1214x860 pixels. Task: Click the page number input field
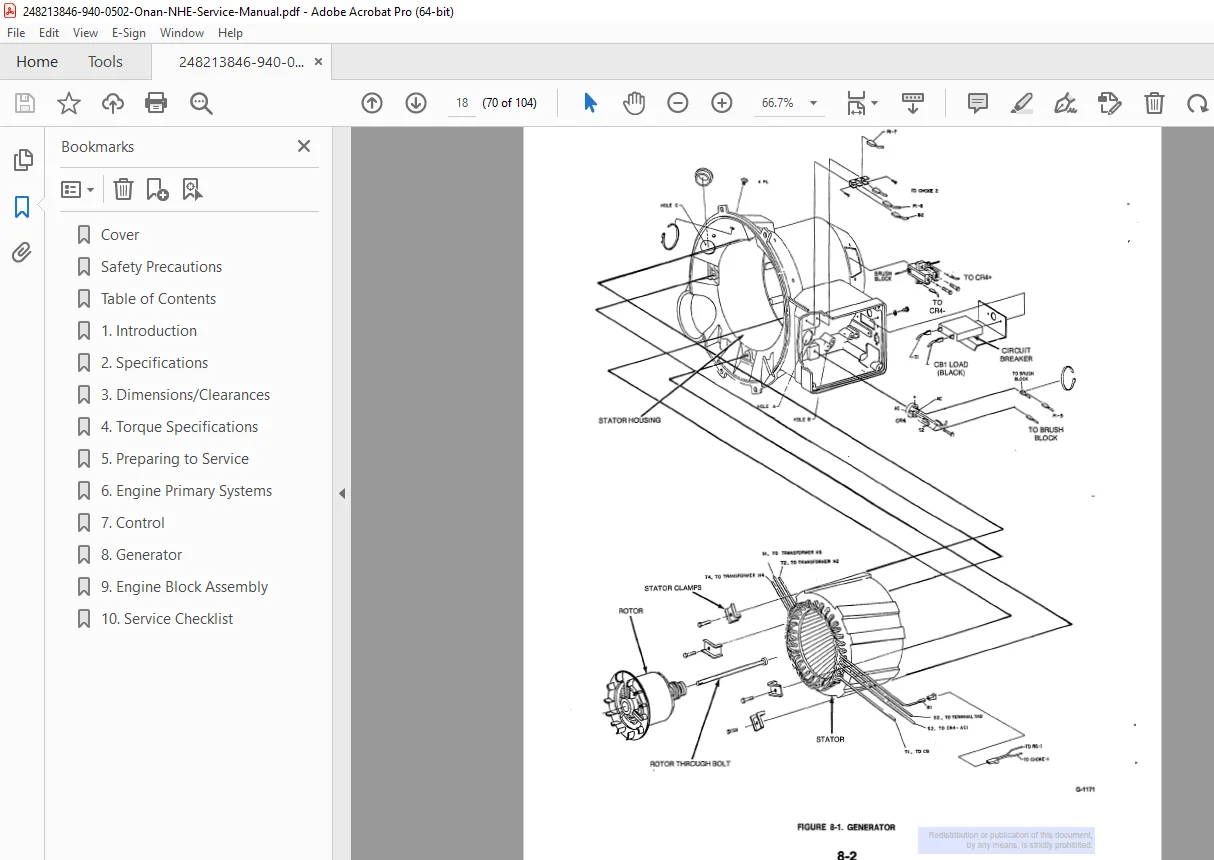(x=461, y=103)
